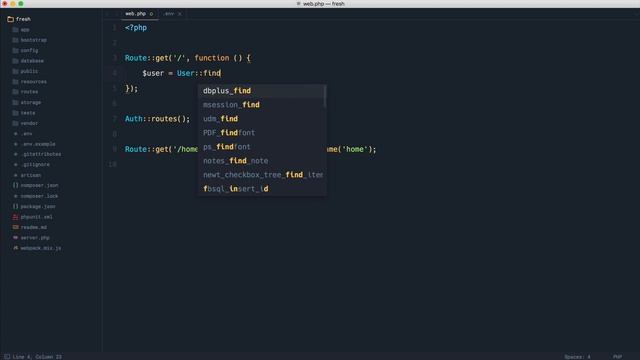Click the fresh project folder icon
The image size is (640, 360).
coord(11,19)
